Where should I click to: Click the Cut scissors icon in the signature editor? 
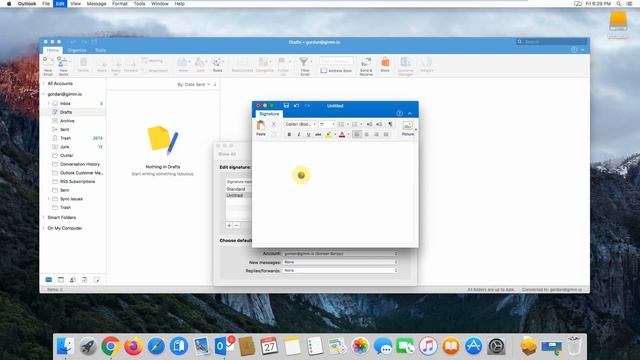(x=274, y=124)
